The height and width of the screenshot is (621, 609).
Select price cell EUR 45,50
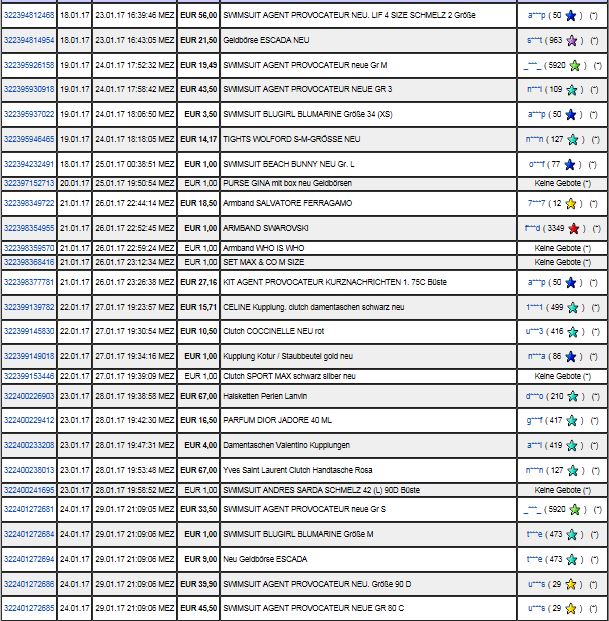coord(199,608)
